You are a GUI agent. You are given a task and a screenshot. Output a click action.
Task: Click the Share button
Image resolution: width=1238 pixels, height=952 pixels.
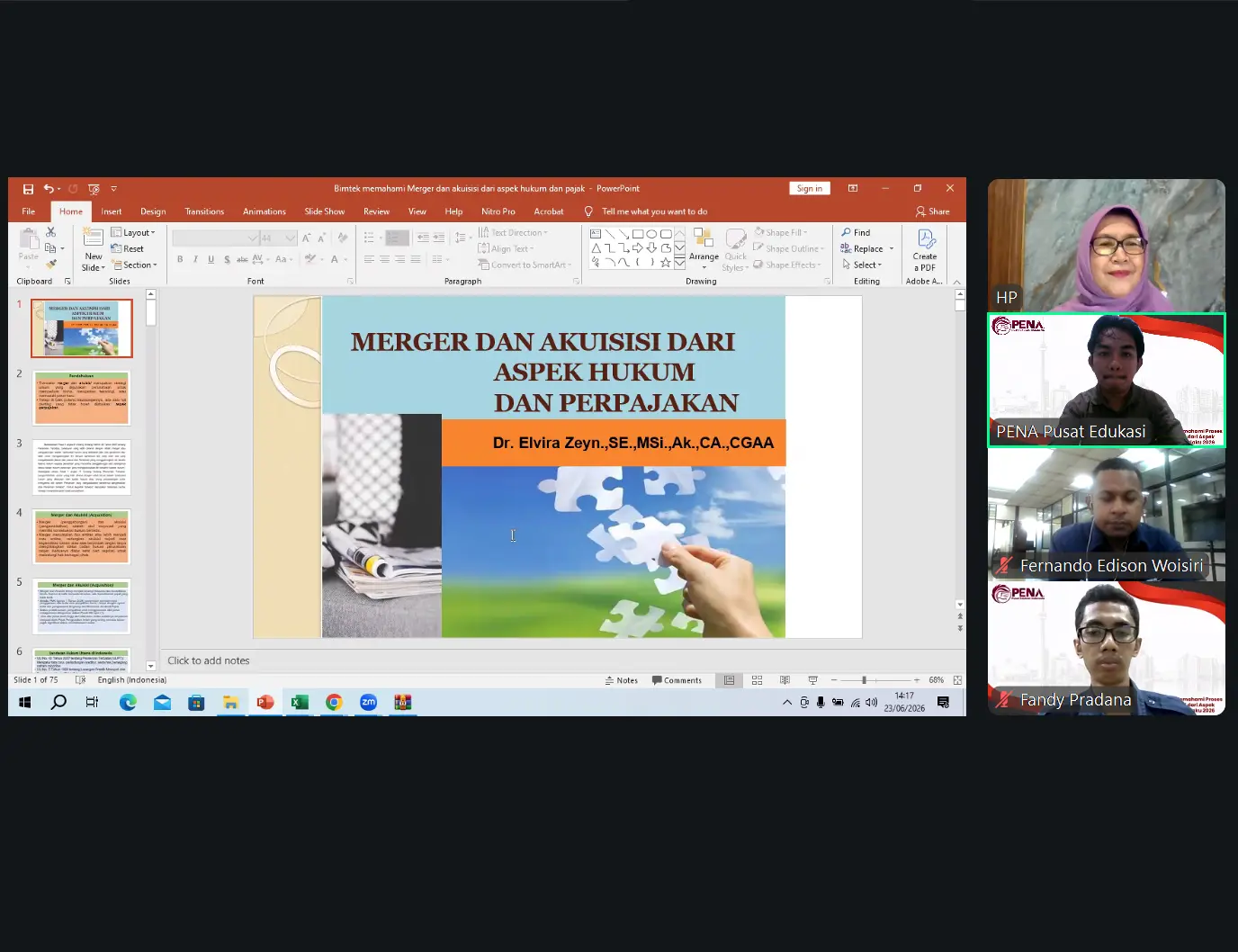tap(933, 211)
